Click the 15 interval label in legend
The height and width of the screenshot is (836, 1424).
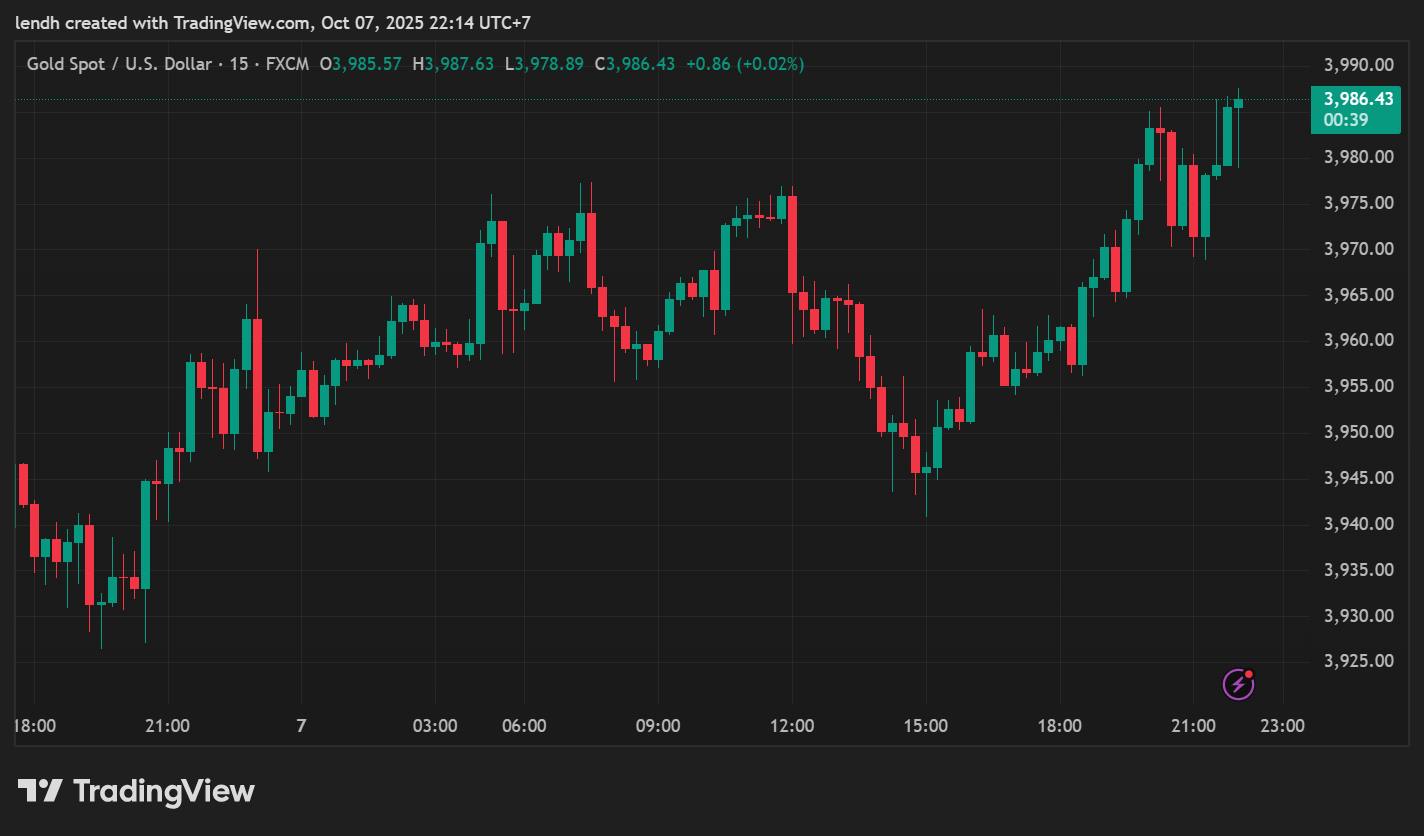(239, 64)
